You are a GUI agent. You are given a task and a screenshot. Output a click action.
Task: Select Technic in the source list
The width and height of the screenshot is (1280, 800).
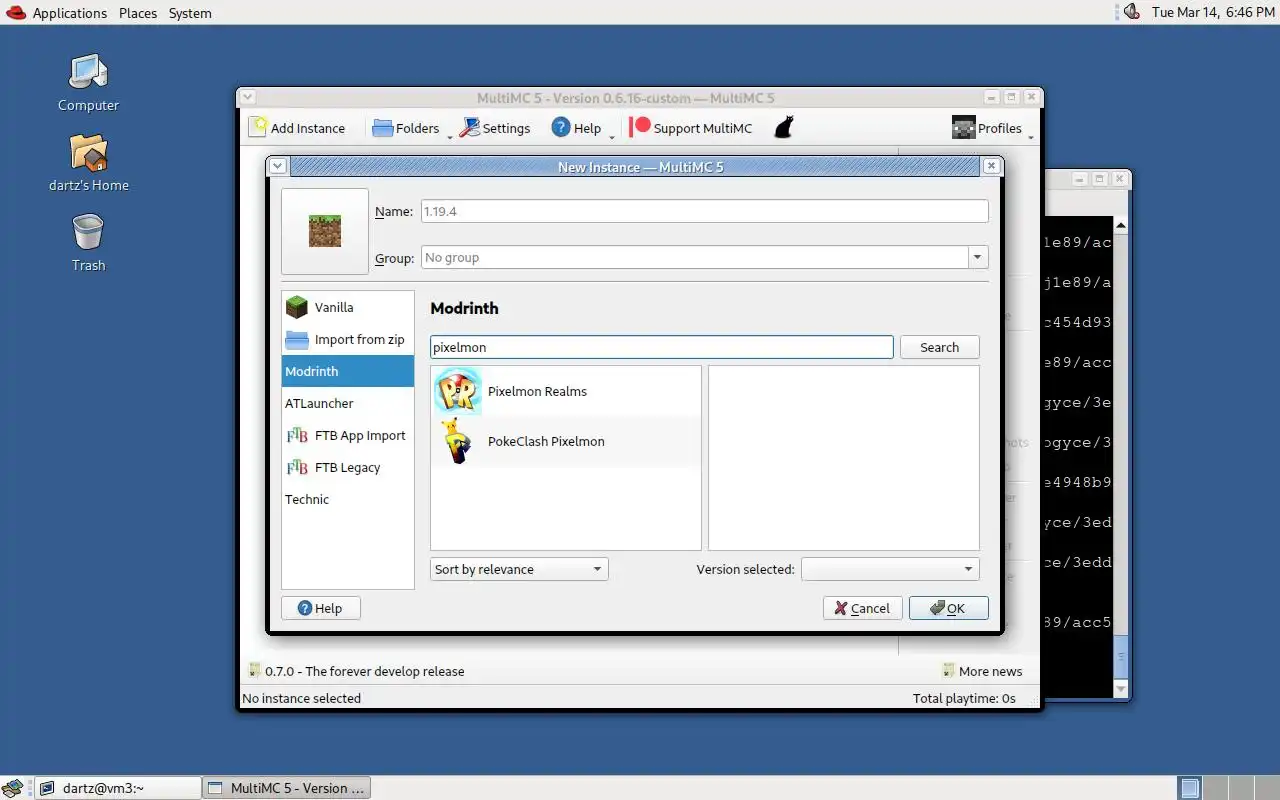click(x=348, y=499)
